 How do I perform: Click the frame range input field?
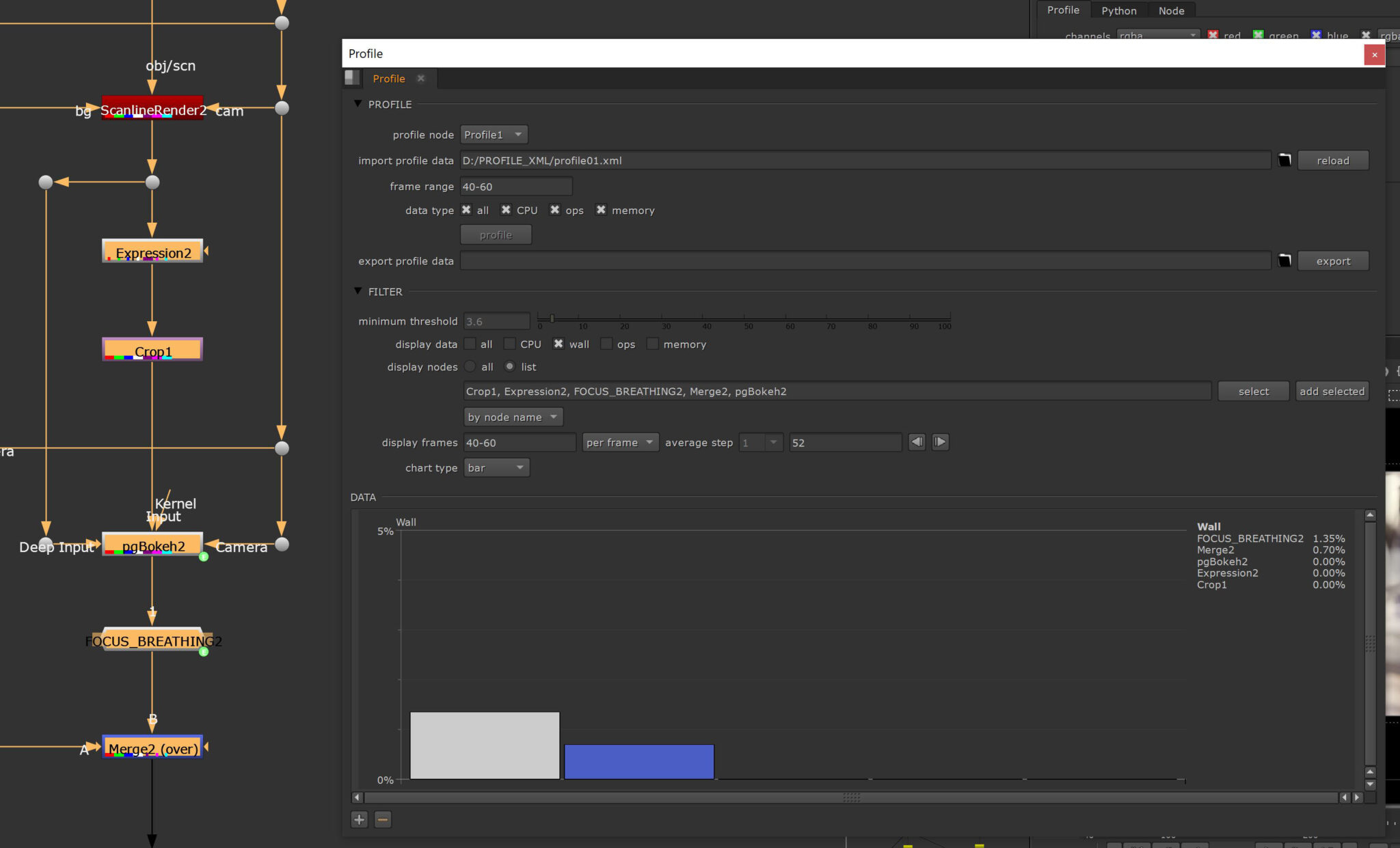[515, 187]
